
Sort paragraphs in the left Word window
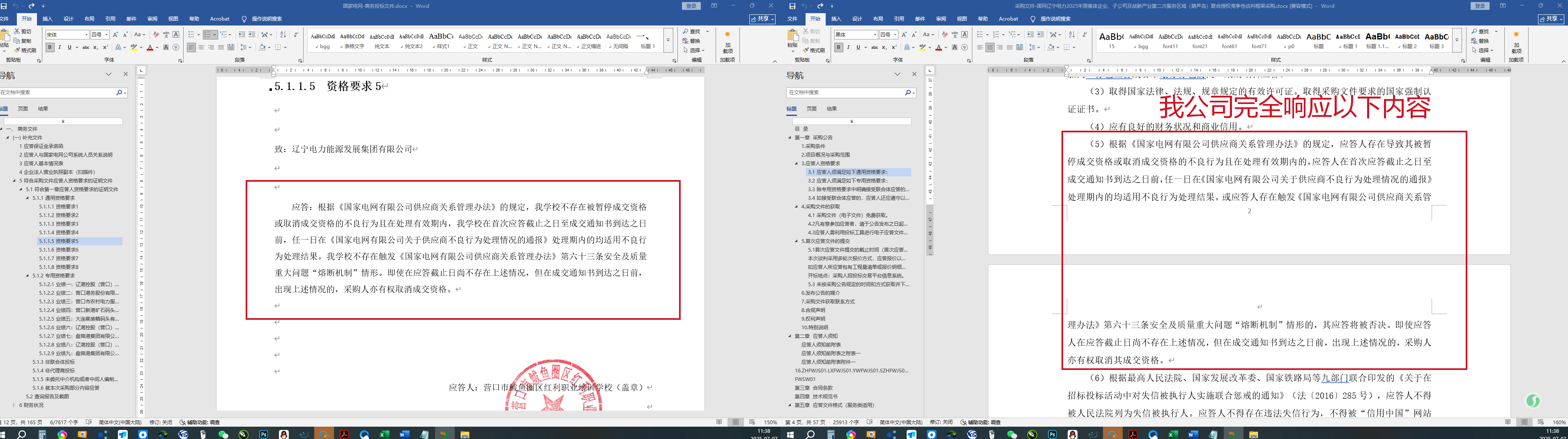283,35
